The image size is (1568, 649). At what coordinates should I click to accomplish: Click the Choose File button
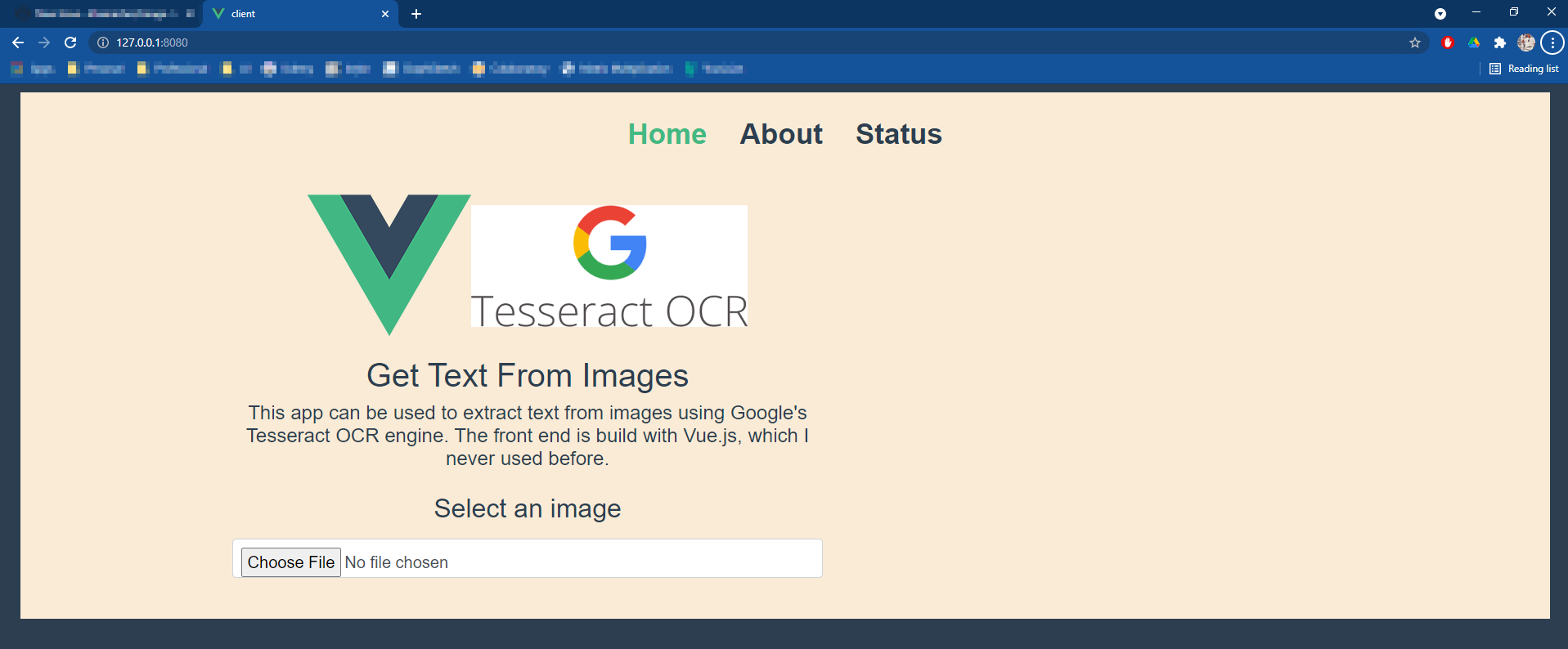click(x=290, y=562)
